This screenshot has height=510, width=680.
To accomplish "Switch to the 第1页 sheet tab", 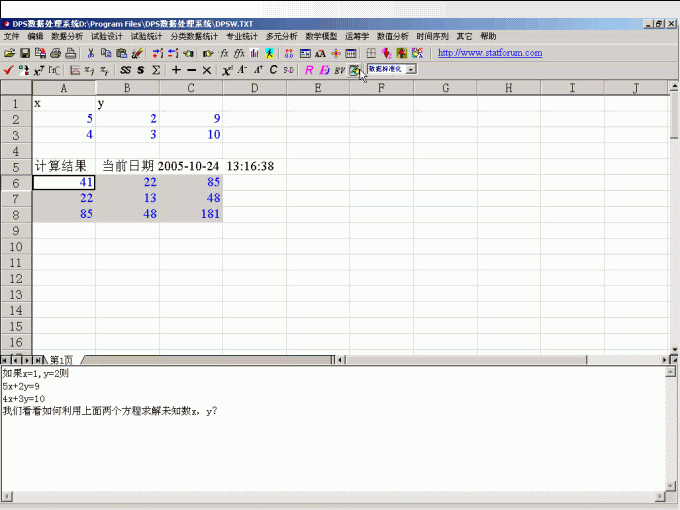I will click(61, 360).
